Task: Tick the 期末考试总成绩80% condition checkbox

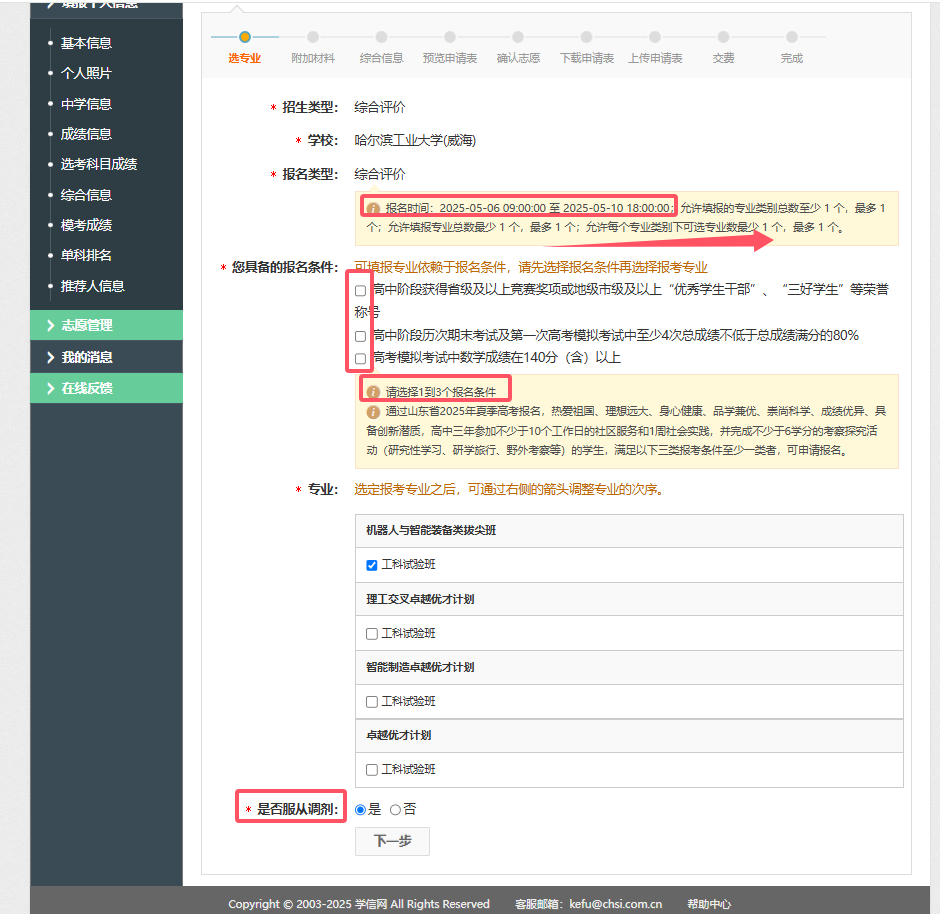Action: tap(360, 336)
